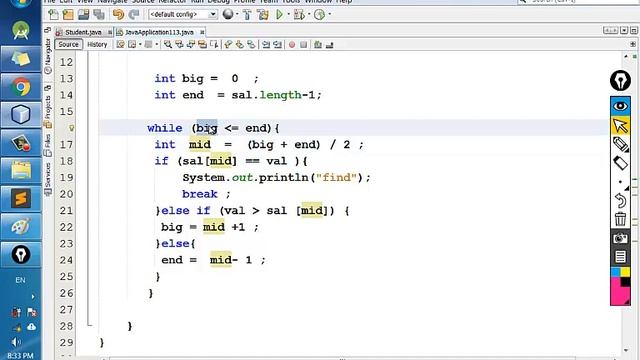Expand the arrow beside the globe icon
This screenshot has width=640, height=360.
click(237, 15)
